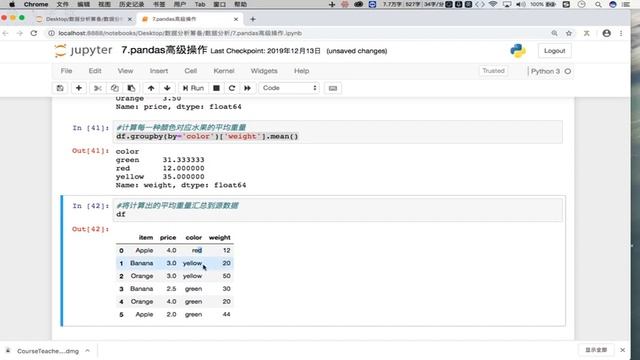Move the selected cell down with the arrow icon
Screen dimensions: 640x360
pos(167,88)
